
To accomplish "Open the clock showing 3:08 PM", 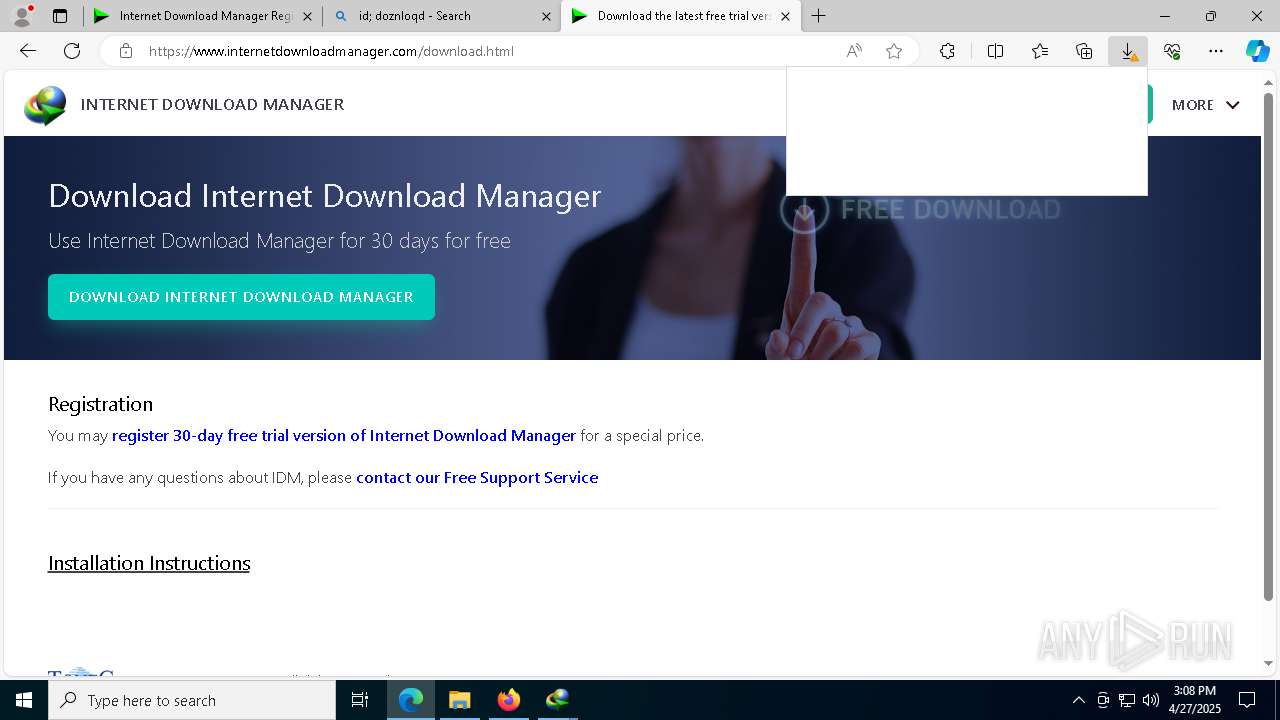I will point(1195,700).
